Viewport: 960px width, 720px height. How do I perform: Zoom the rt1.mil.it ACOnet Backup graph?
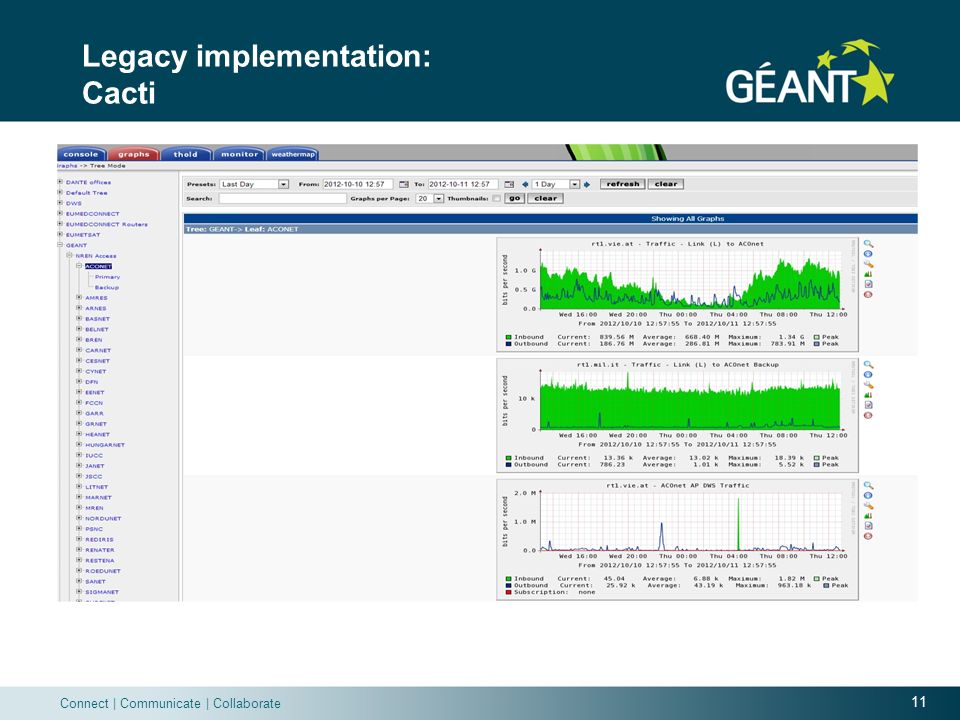pyautogui.click(x=868, y=365)
